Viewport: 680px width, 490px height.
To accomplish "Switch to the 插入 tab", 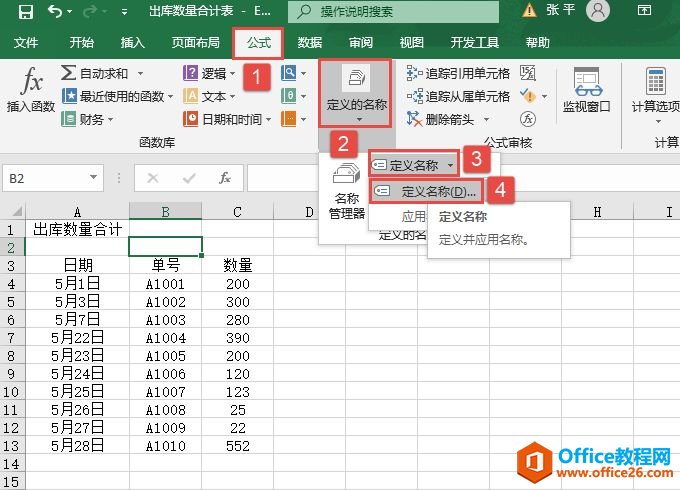I will (x=132, y=42).
